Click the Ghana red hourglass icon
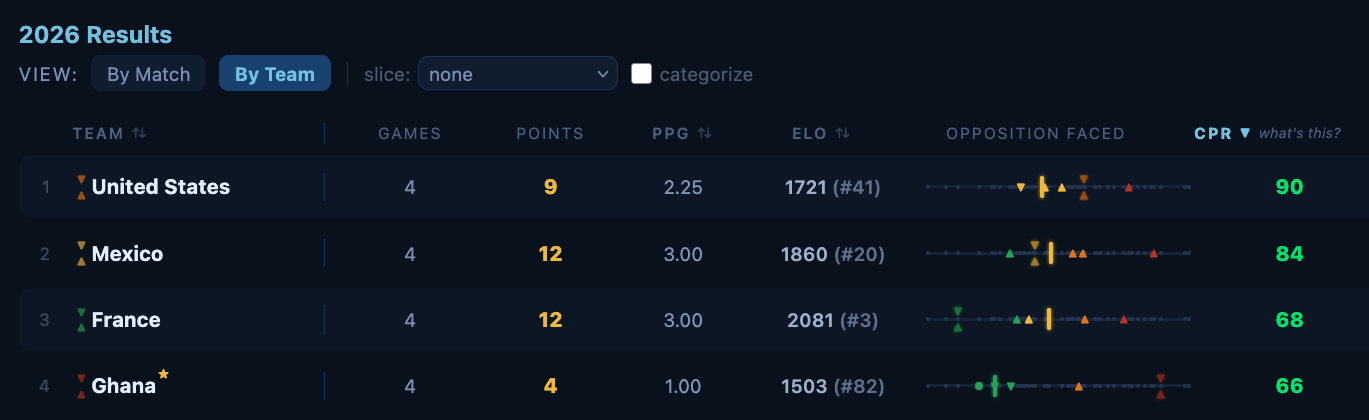 point(81,386)
